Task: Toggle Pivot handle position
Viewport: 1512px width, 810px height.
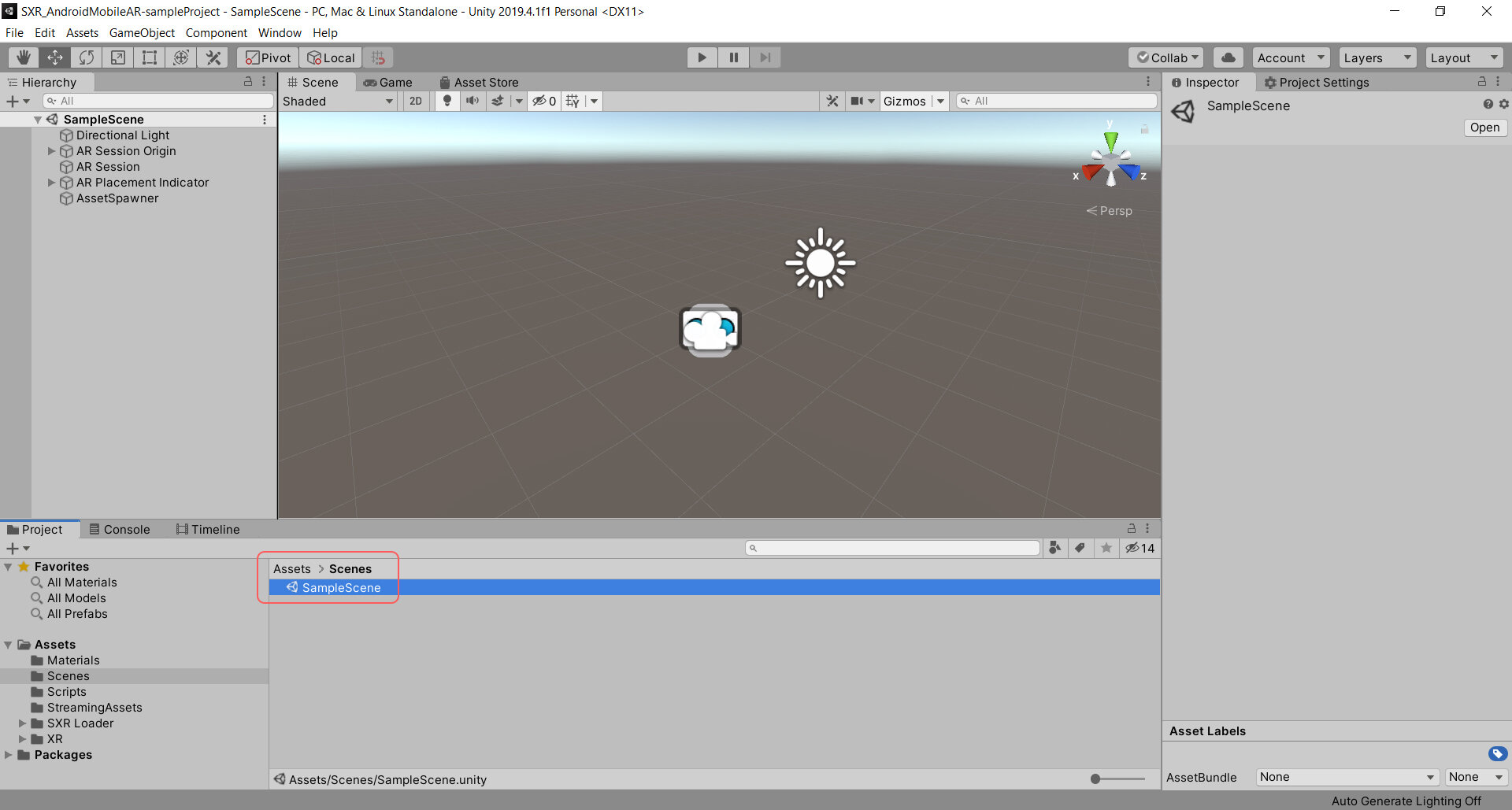Action: pyautogui.click(x=268, y=57)
